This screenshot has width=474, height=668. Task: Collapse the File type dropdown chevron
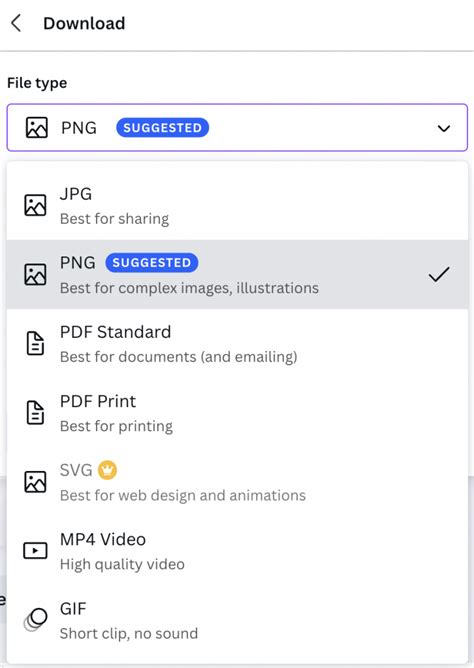coord(444,128)
